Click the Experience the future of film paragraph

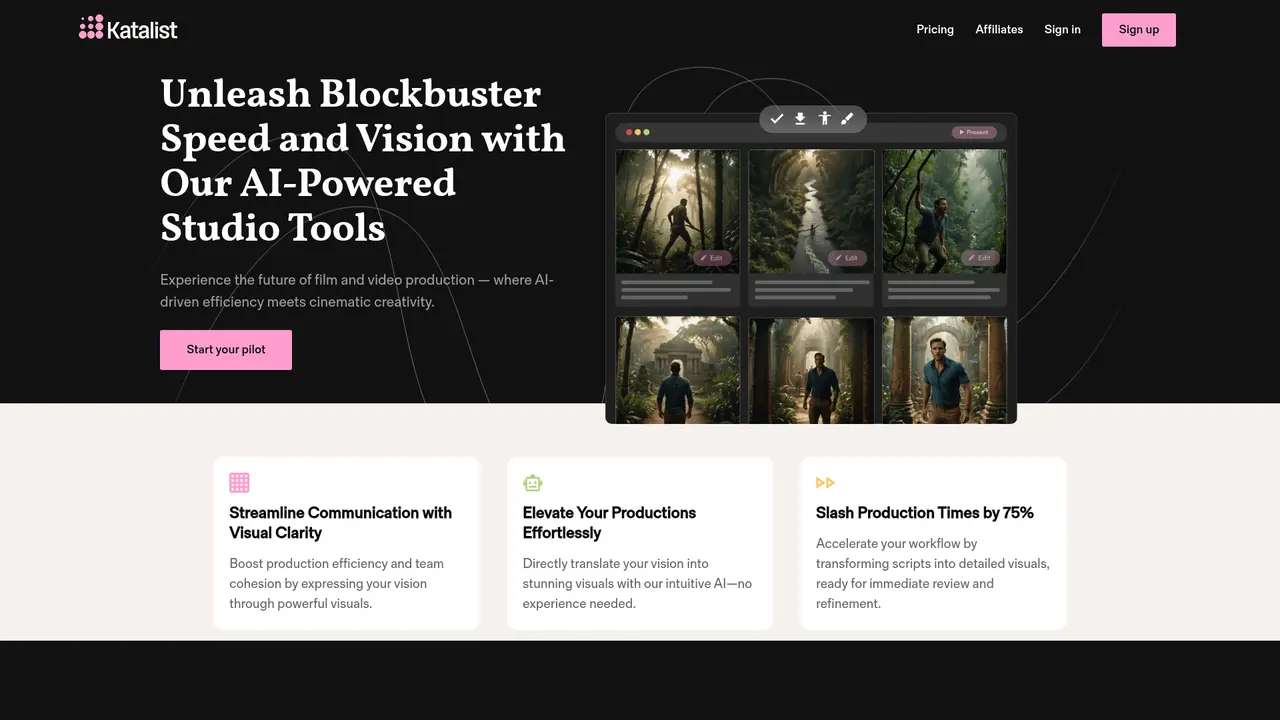point(357,291)
